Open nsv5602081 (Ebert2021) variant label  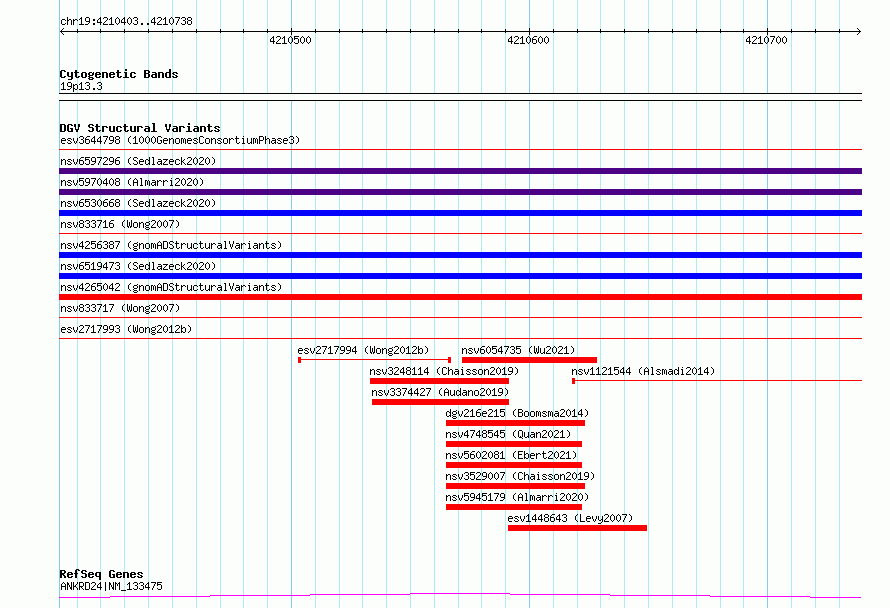pyautogui.click(x=511, y=455)
